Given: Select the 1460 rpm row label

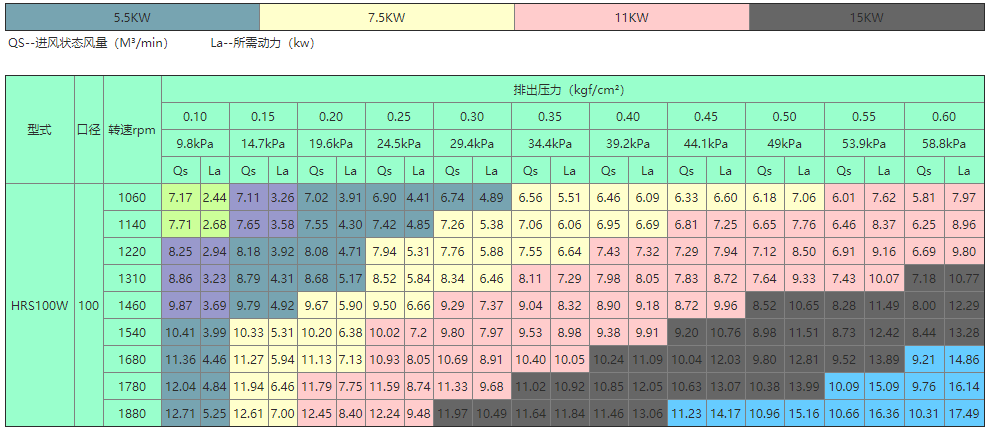Looking at the screenshot, I should [x=133, y=305].
